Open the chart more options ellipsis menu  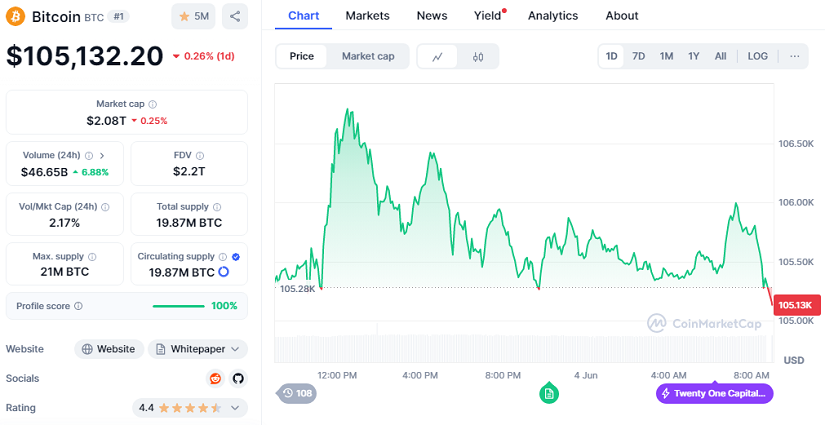click(x=794, y=56)
